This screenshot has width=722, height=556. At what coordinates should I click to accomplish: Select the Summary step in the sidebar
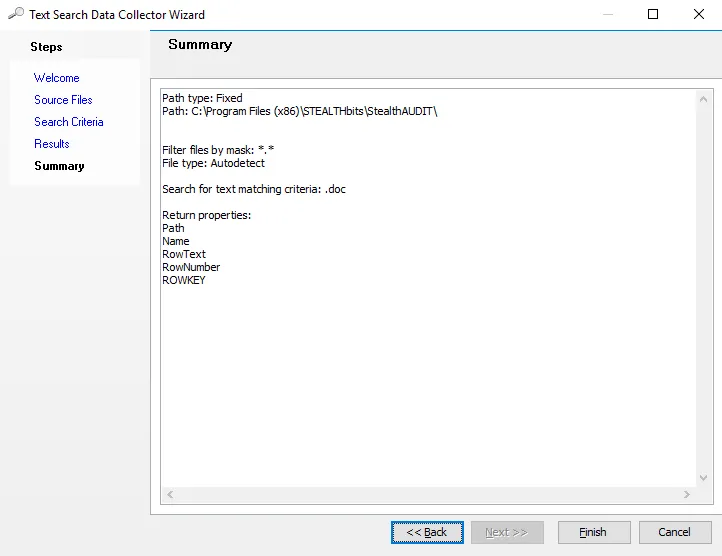tap(59, 166)
